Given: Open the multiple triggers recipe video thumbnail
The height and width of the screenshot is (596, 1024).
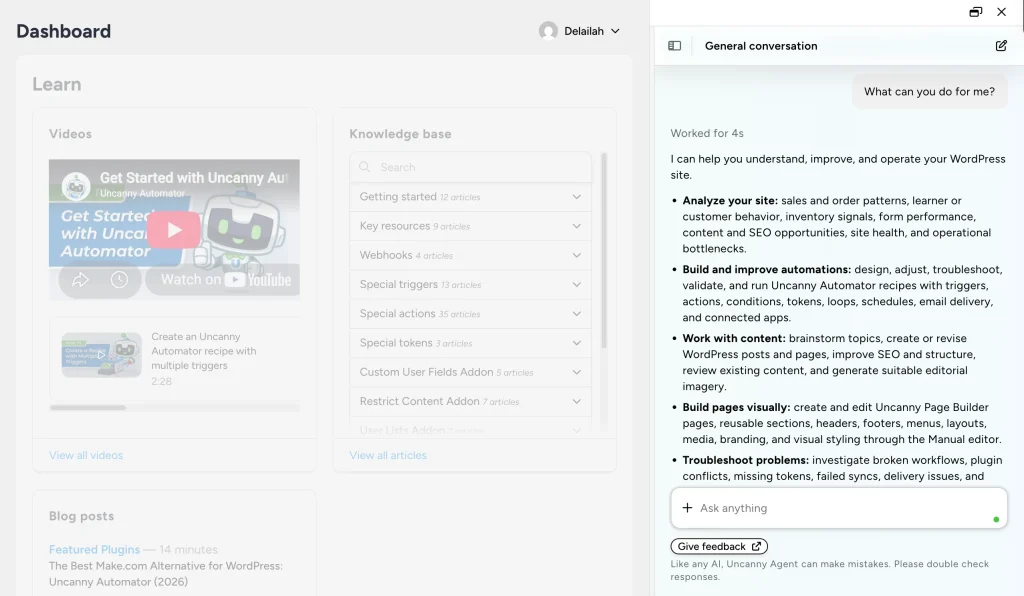Looking at the screenshot, I should click(x=101, y=355).
